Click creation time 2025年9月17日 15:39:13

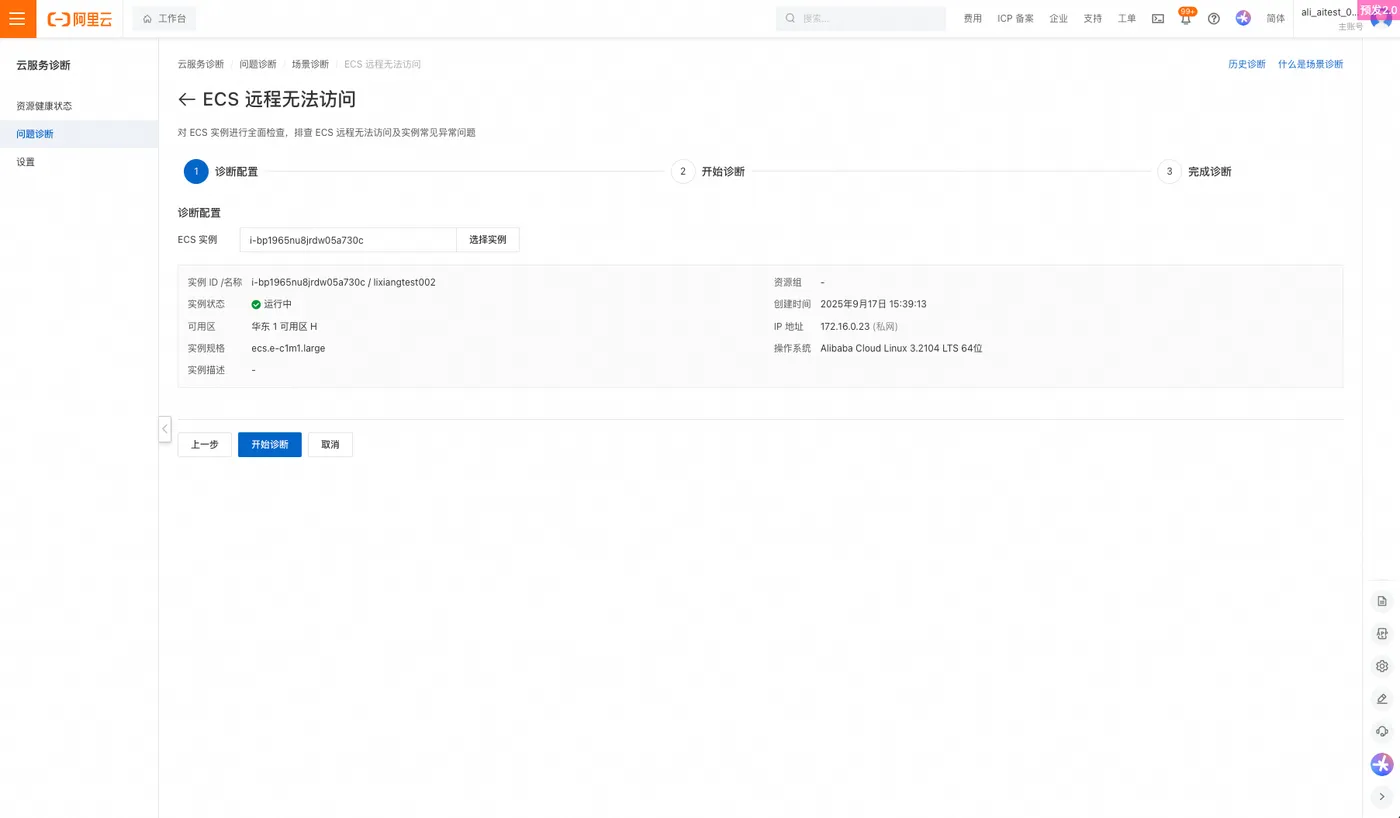[x=873, y=305]
